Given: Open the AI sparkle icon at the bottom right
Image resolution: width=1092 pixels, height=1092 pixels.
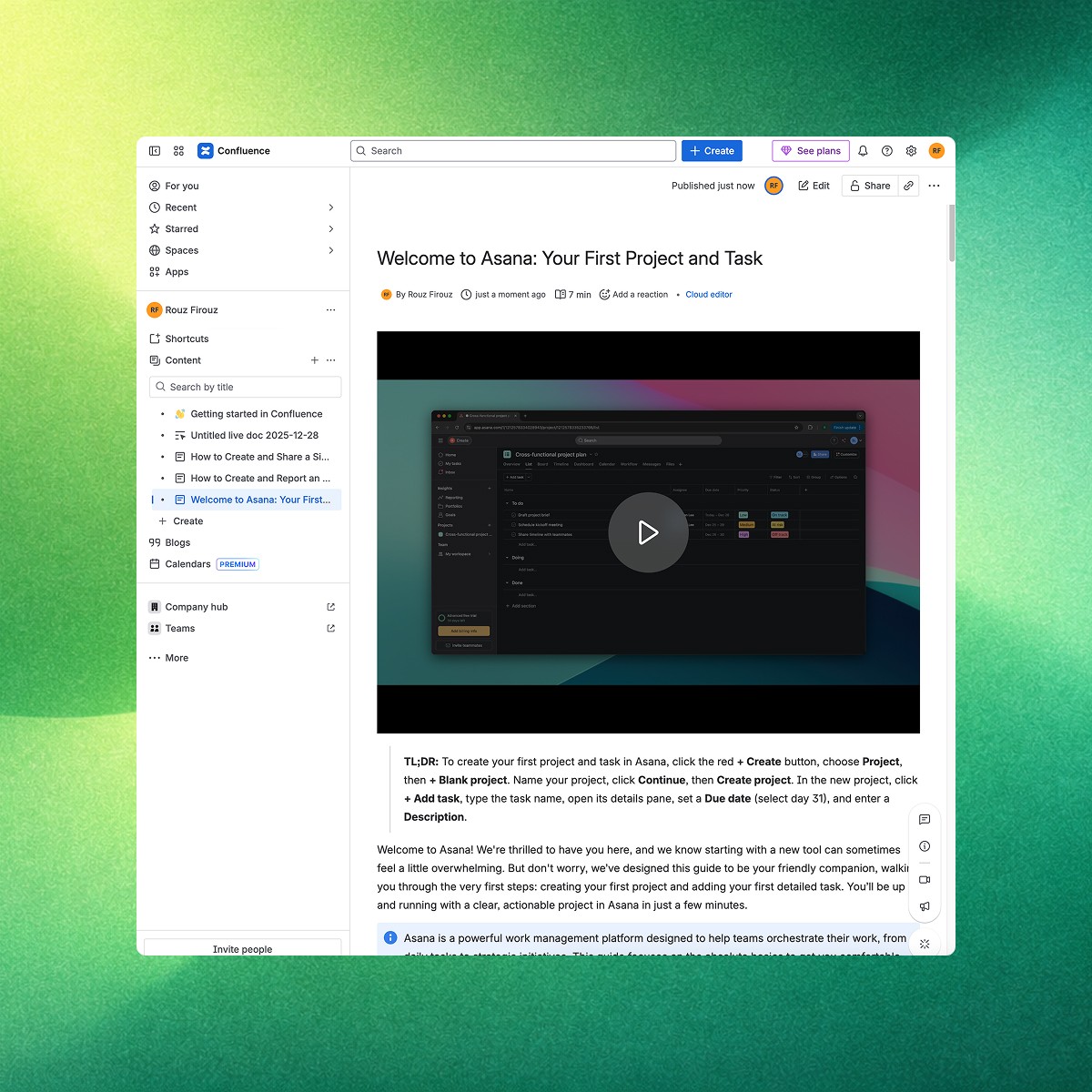Looking at the screenshot, I should tap(925, 944).
